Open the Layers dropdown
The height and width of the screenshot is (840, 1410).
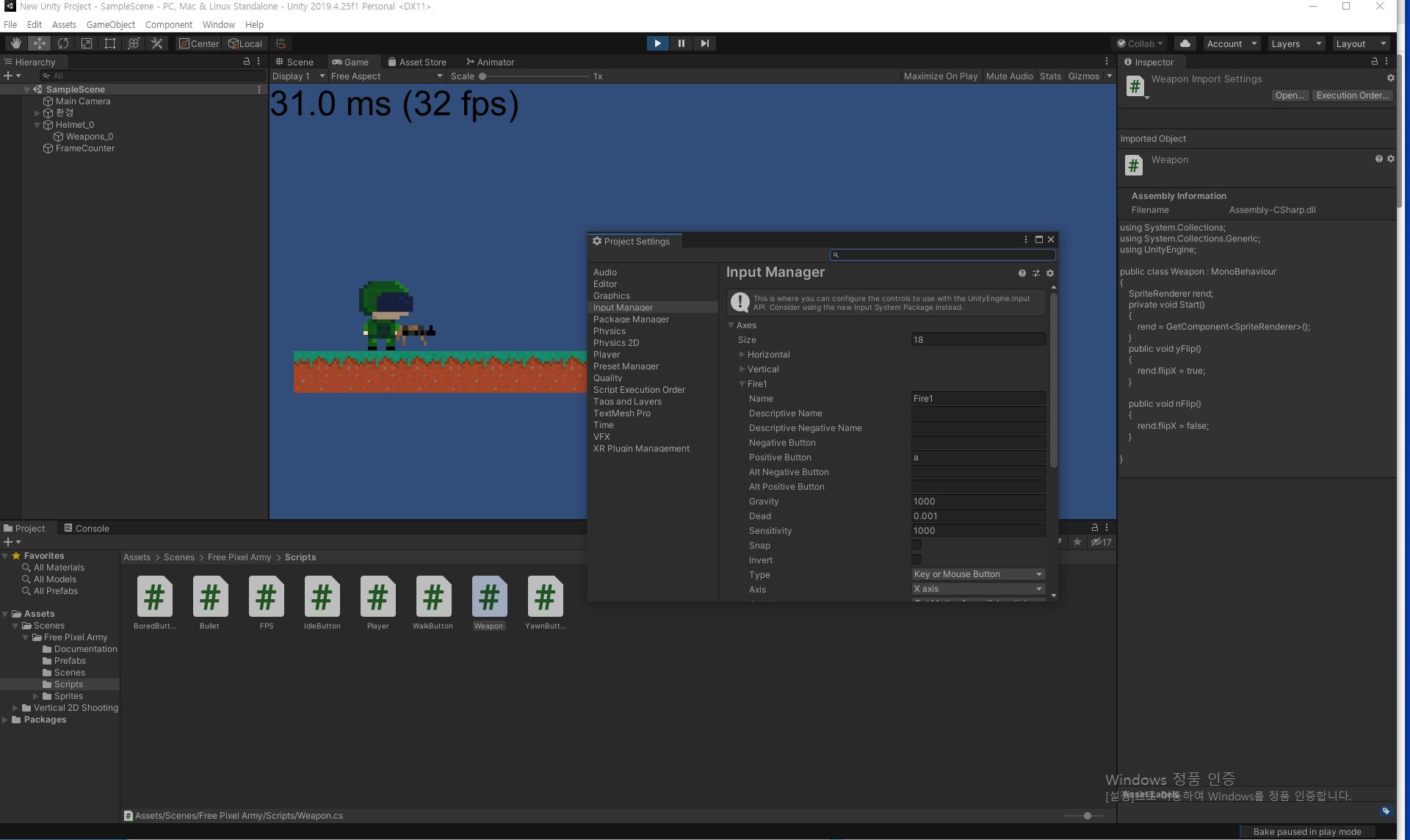(x=1295, y=43)
